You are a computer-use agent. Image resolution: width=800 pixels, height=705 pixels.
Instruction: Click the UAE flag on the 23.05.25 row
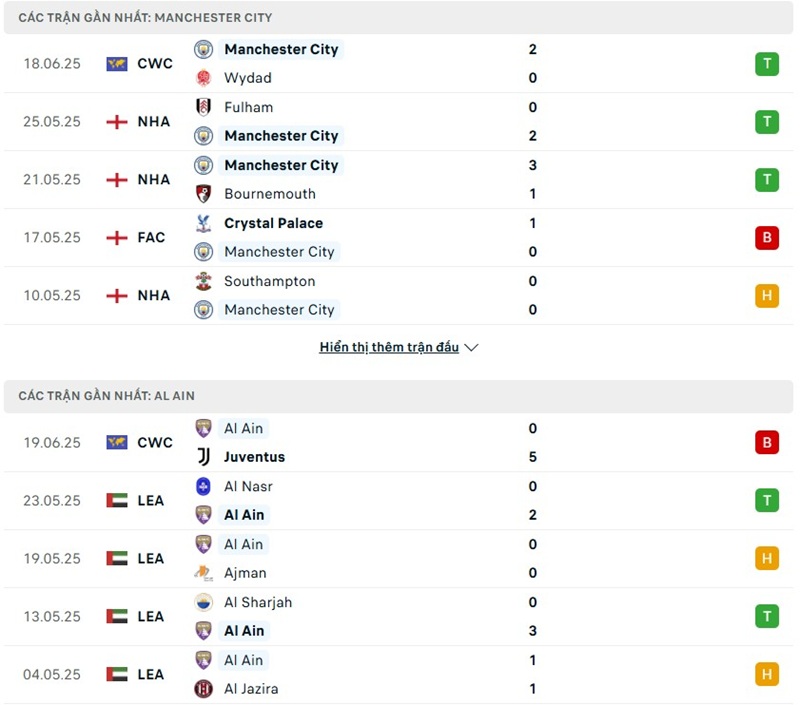click(x=117, y=500)
